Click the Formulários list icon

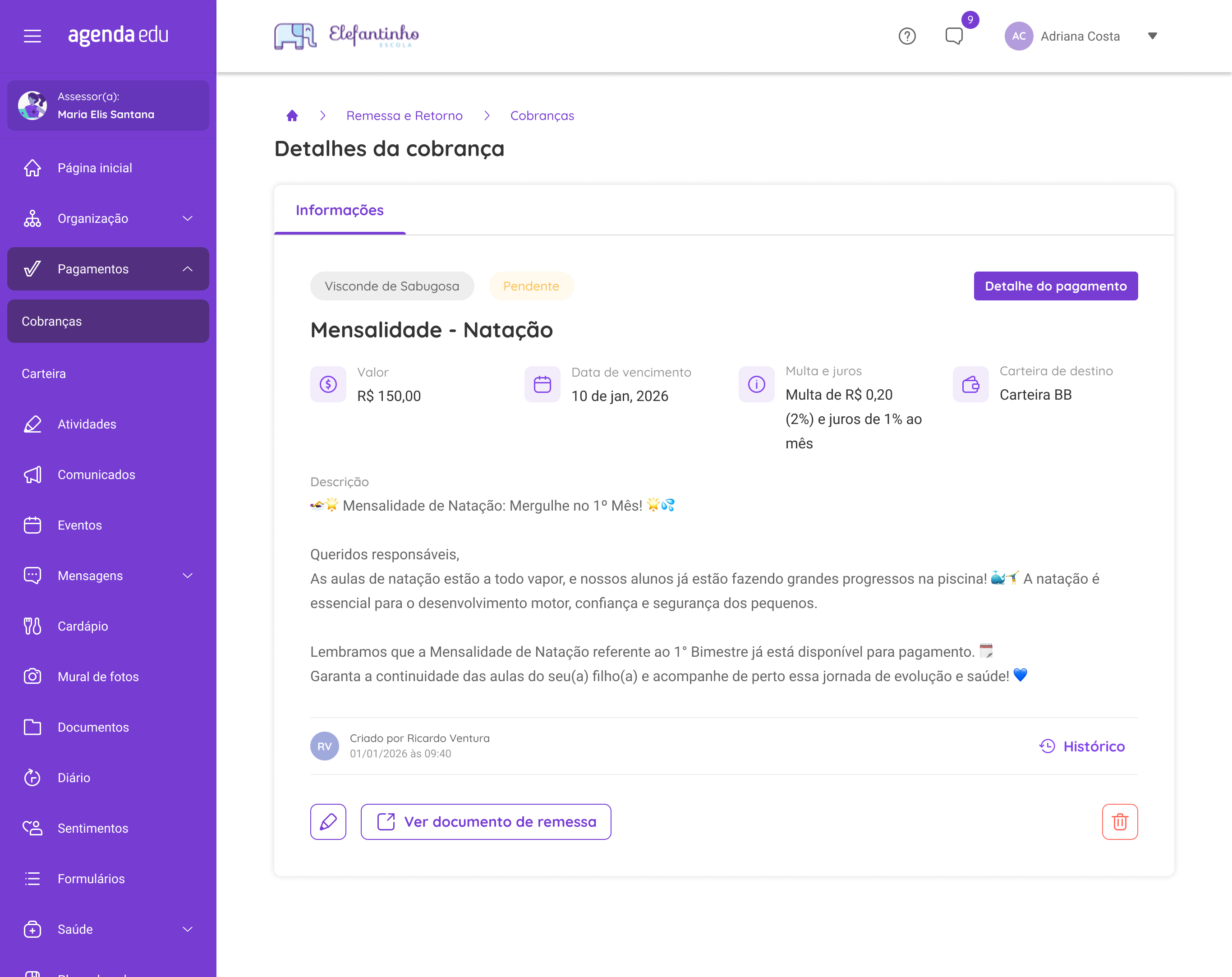click(32, 879)
